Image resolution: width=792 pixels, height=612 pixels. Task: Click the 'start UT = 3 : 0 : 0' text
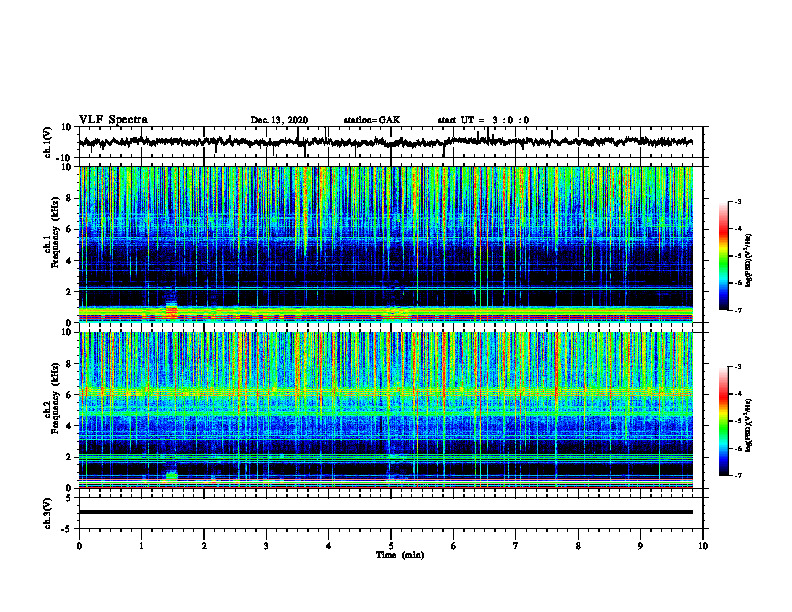(483, 120)
